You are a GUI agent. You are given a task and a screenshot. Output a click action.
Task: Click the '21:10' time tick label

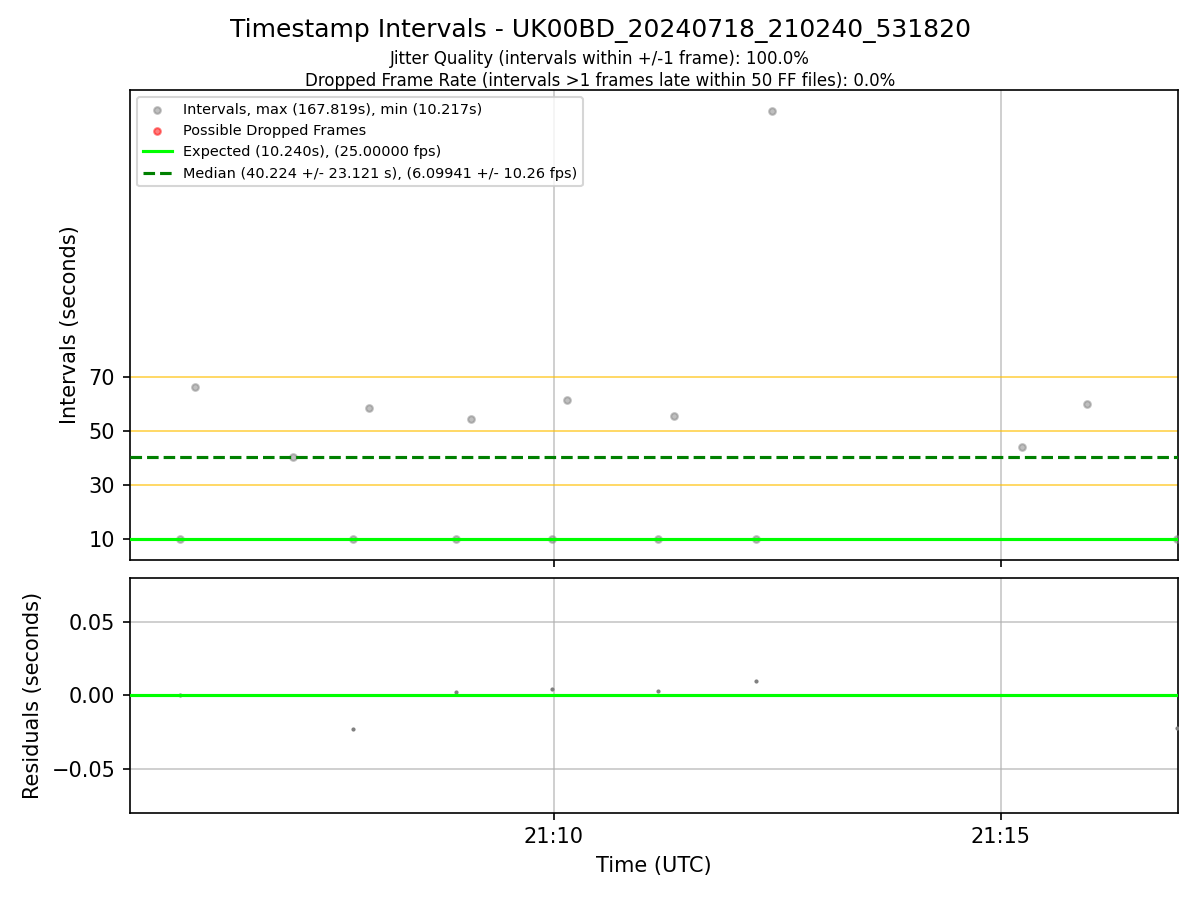(554, 838)
